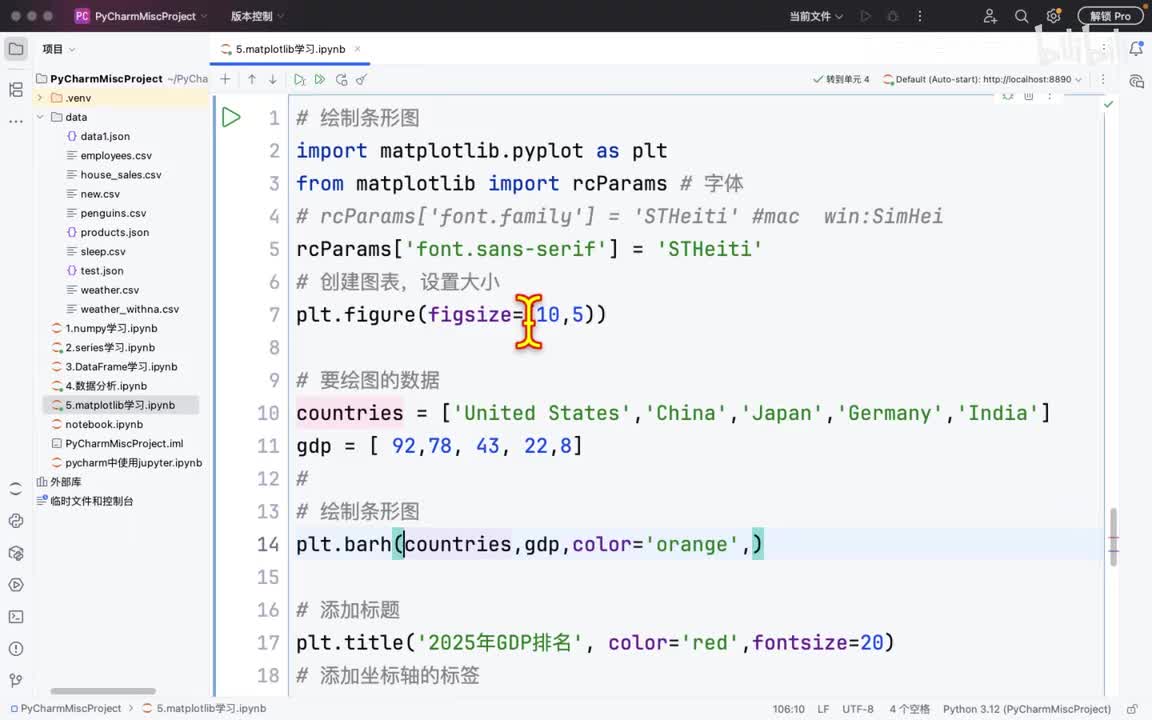Image resolution: width=1152 pixels, height=720 pixels.
Task: Open products.json file
Action: pos(115,232)
